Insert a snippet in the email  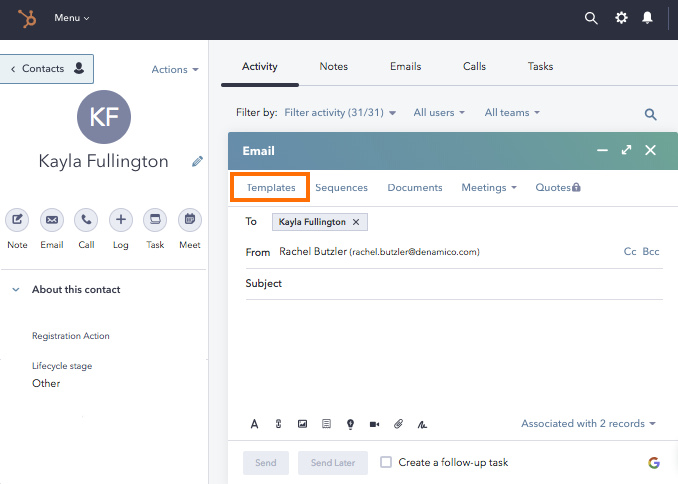click(326, 424)
